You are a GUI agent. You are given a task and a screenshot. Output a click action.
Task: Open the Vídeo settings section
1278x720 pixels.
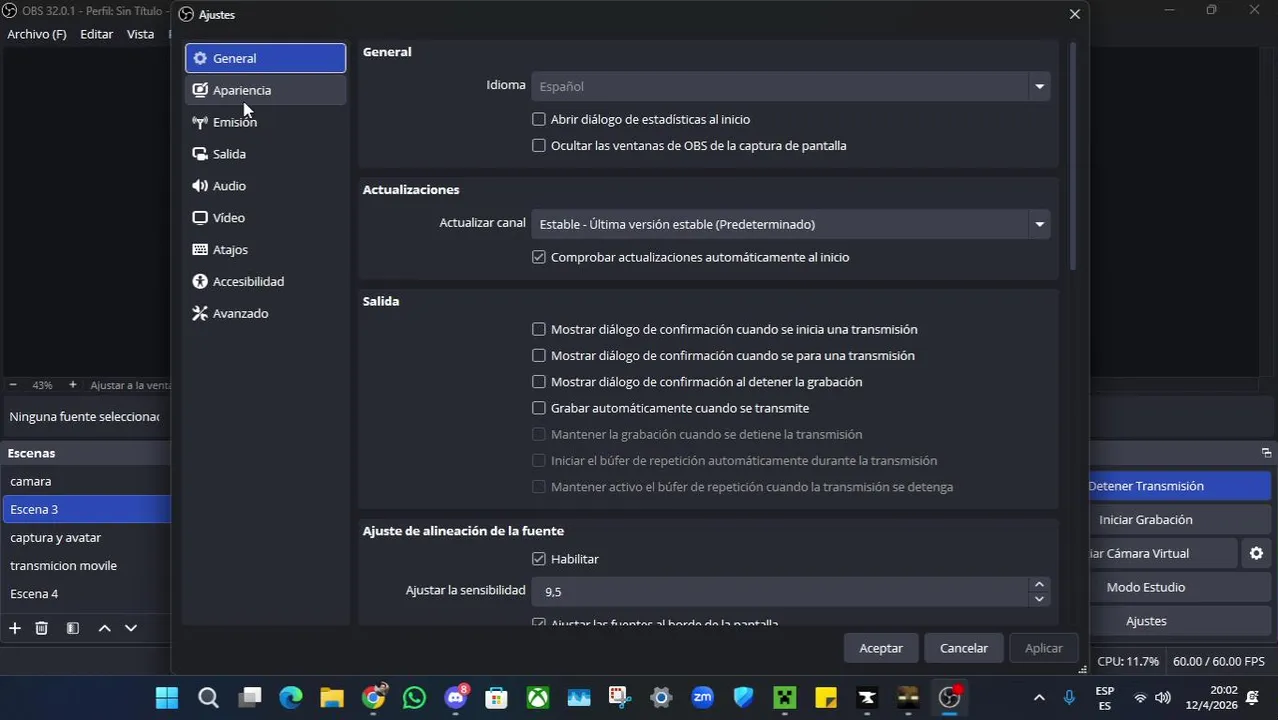click(265, 218)
